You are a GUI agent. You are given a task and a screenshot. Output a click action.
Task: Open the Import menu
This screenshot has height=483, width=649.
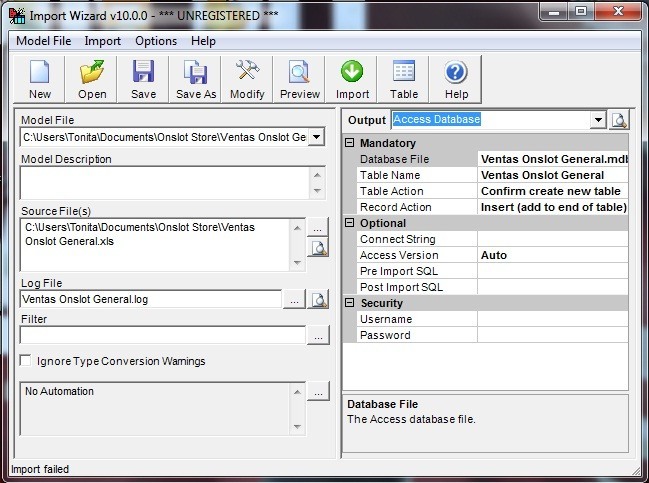coord(103,41)
